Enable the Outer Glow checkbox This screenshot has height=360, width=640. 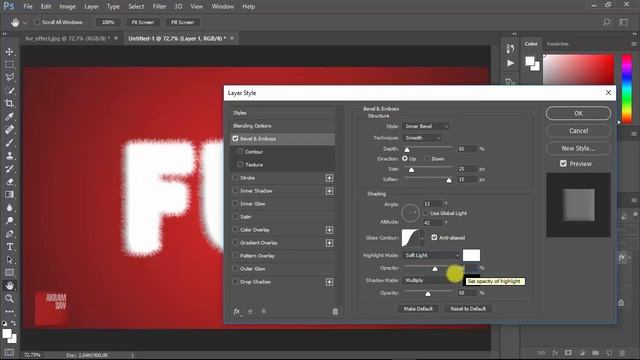coord(235,269)
